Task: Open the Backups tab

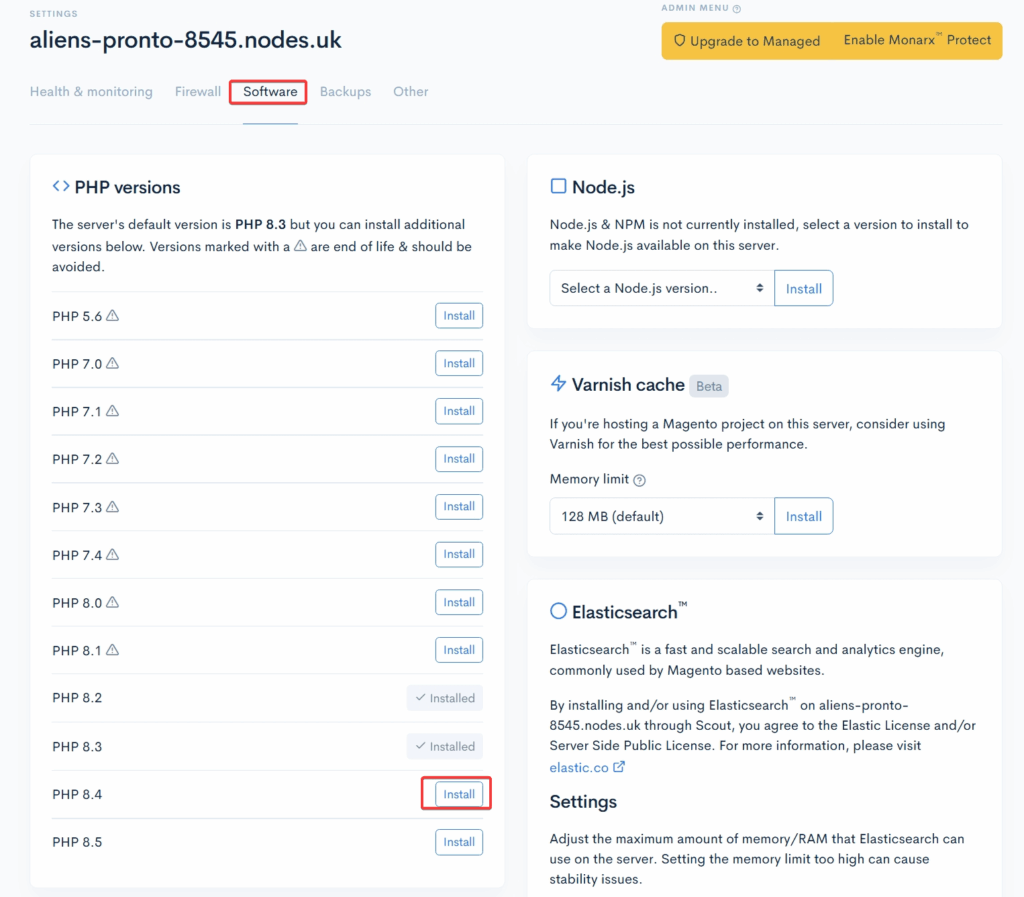Action: 345,92
